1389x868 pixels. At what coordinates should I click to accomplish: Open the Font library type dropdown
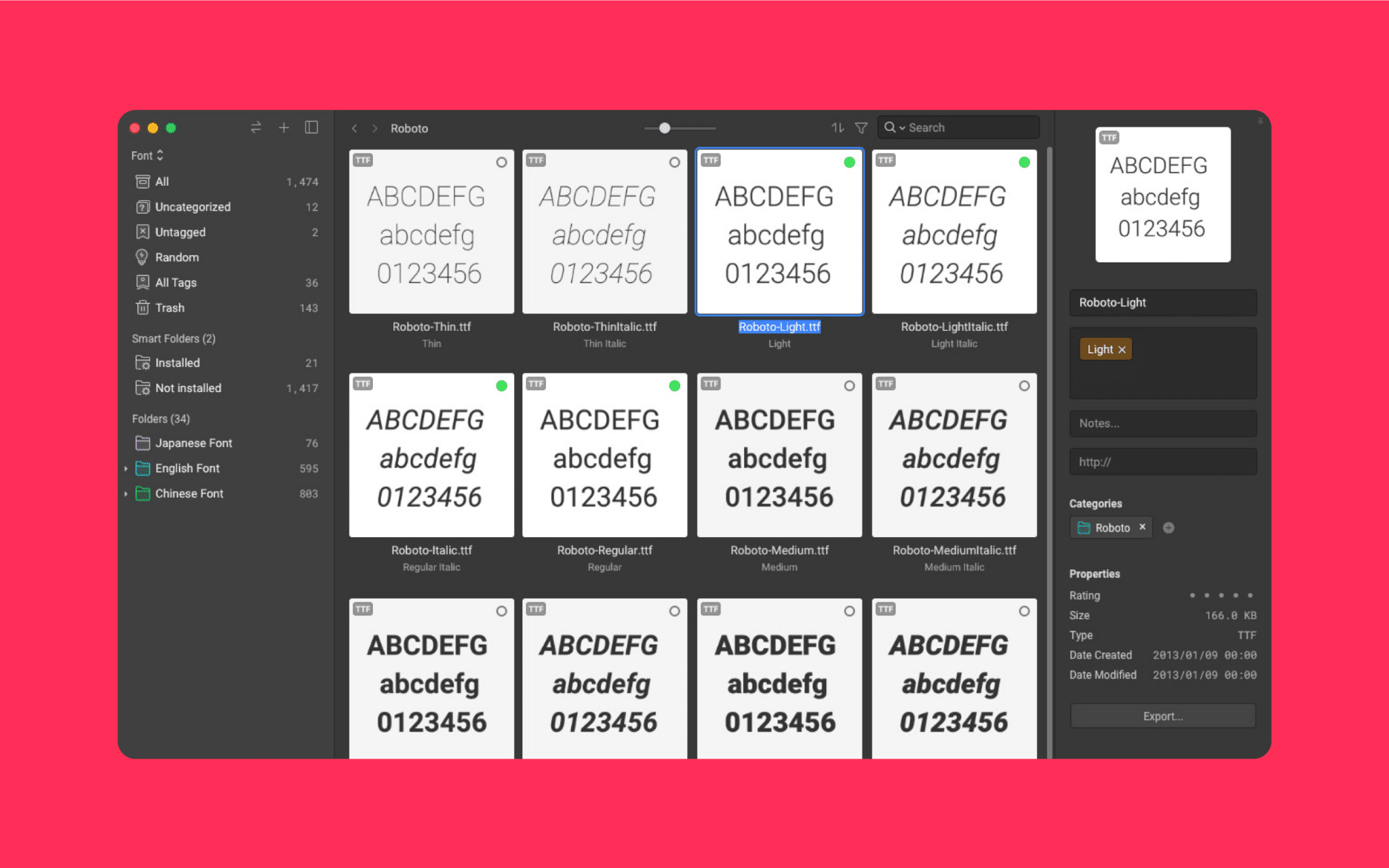[x=147, y=155]
